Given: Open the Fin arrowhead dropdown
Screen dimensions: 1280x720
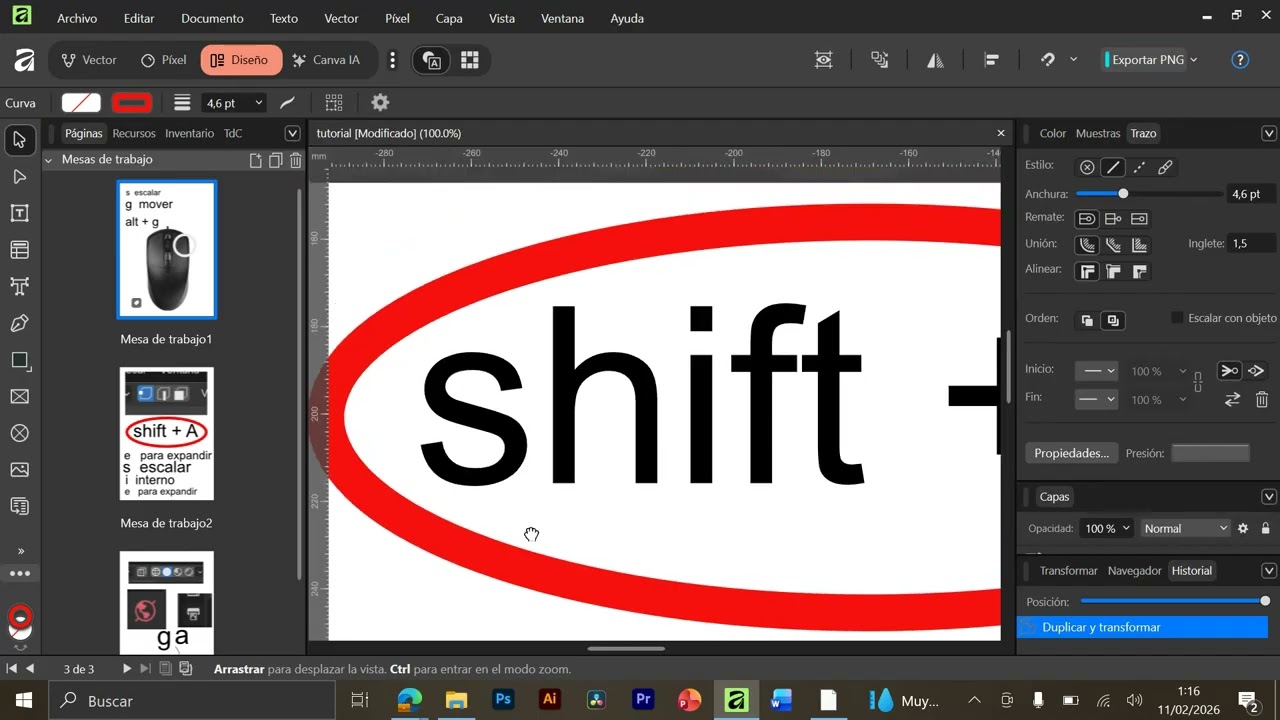Looking at the screenshot, I should click(1096, 399).
